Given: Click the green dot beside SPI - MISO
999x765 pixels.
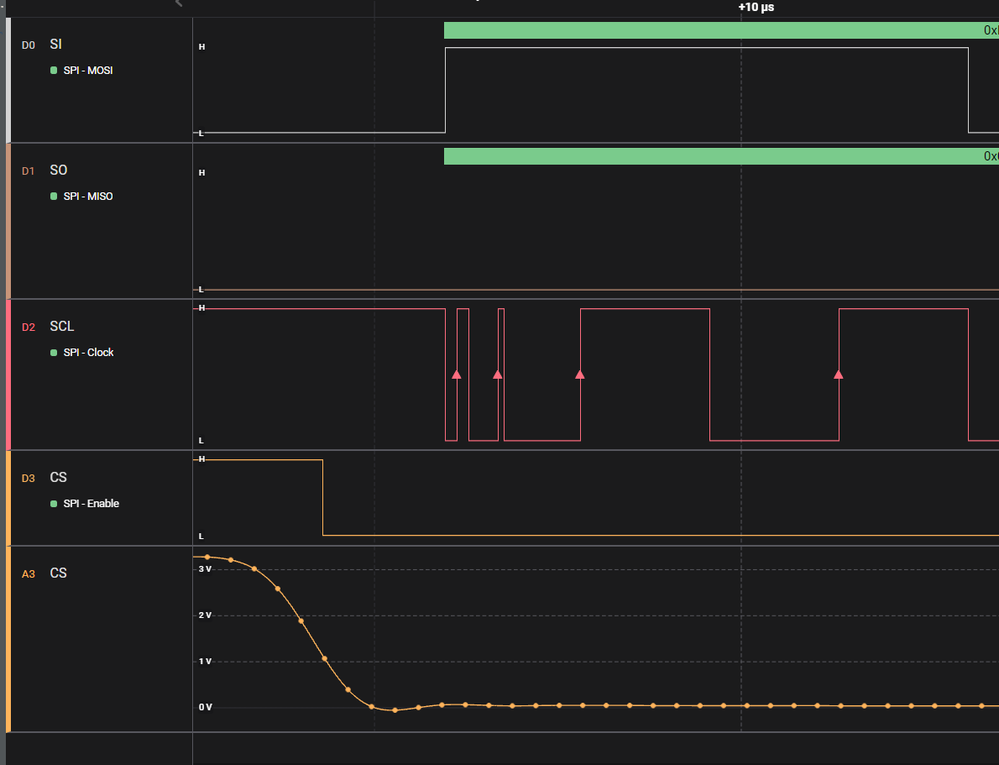Looking at the screenshot, I should tap(54, 196).
